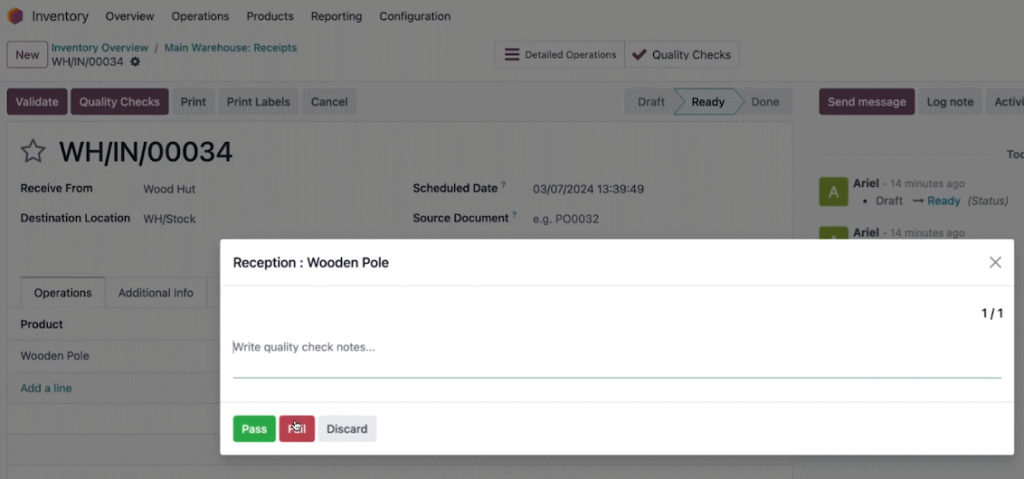Click the New record button
This screenshot has height=479, width=1024.
point(27,55)
